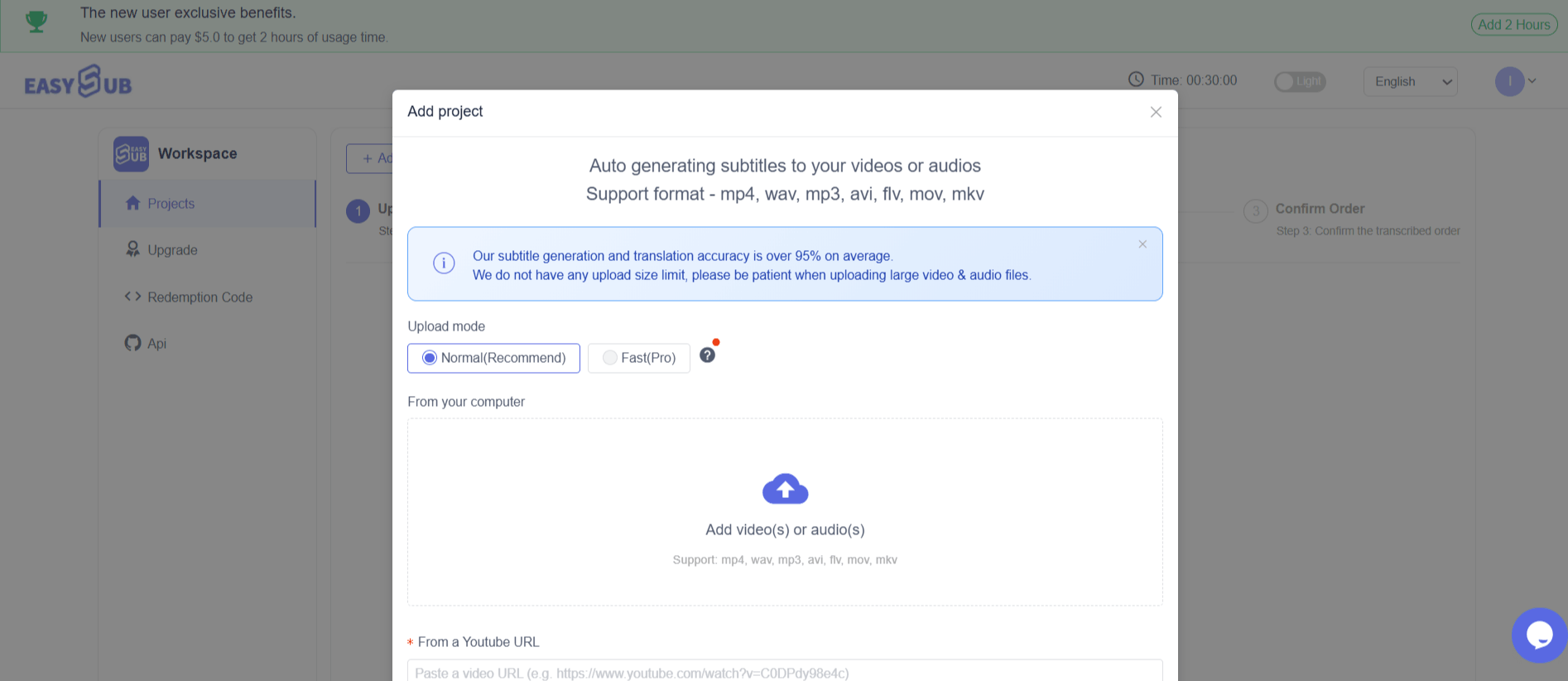This screenshot has width=1568, height=681.
Task: Click the cloud upload icon
Action: (785, 489)
